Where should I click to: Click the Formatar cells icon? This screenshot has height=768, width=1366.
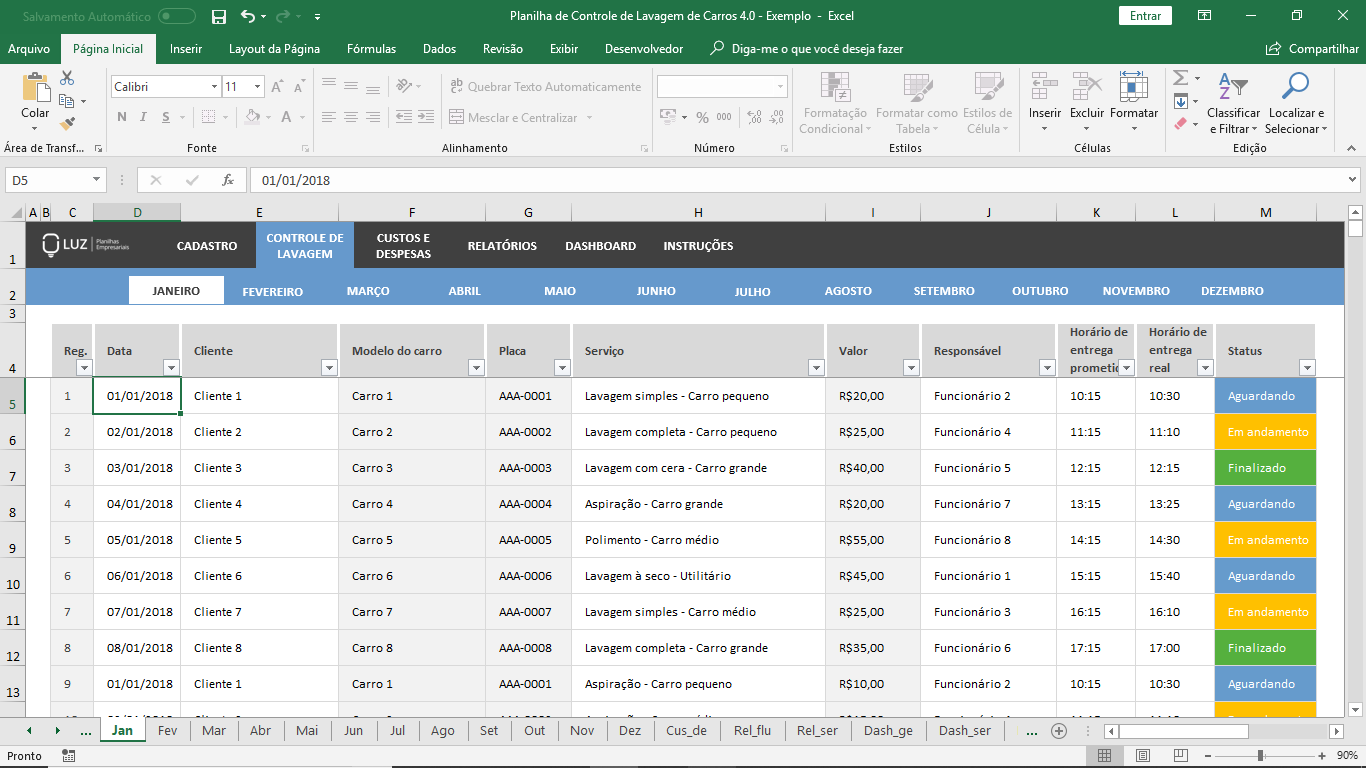point(1134,87)
